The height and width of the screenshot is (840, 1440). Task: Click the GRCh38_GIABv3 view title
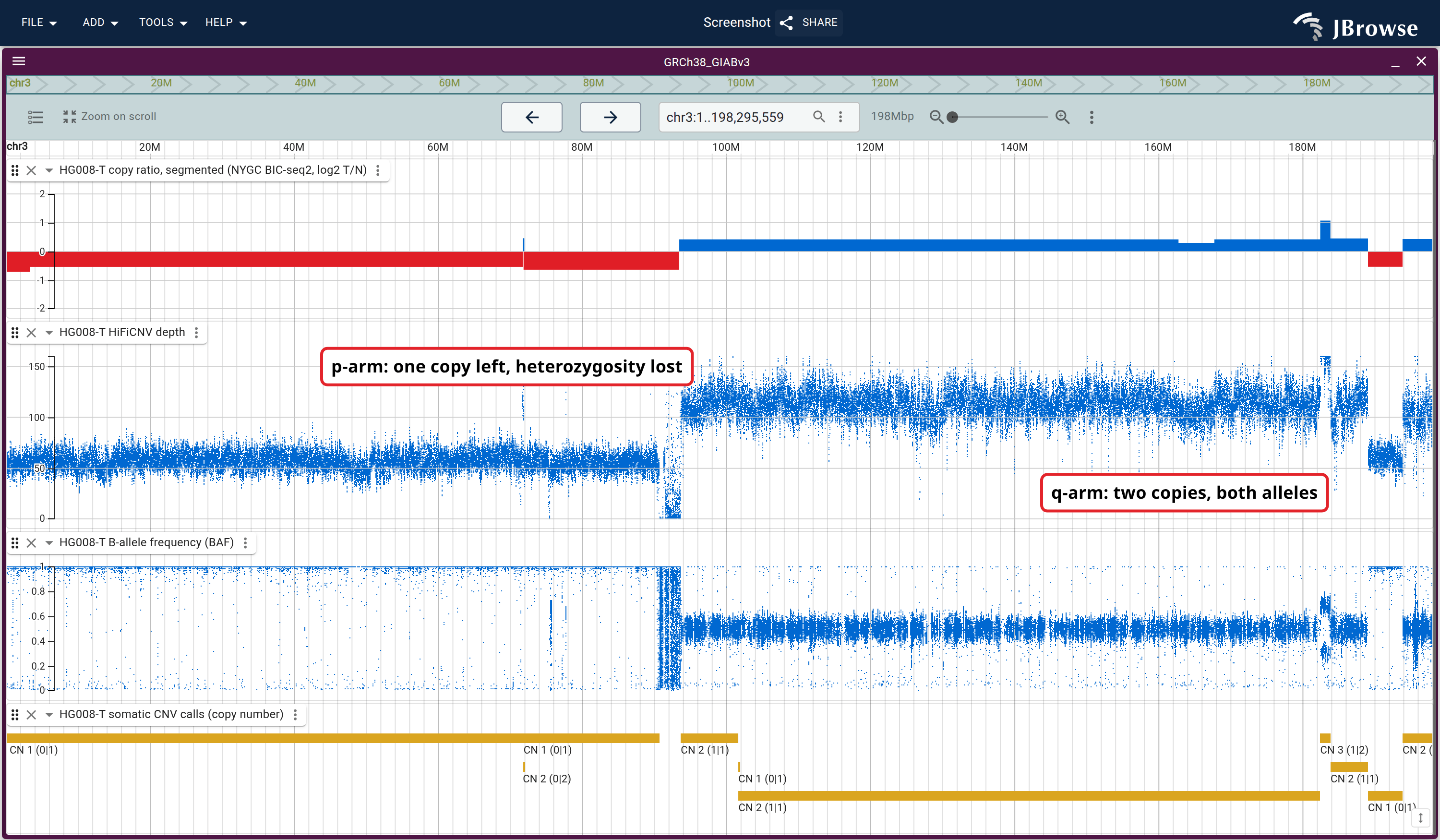(x=706, y=62)
